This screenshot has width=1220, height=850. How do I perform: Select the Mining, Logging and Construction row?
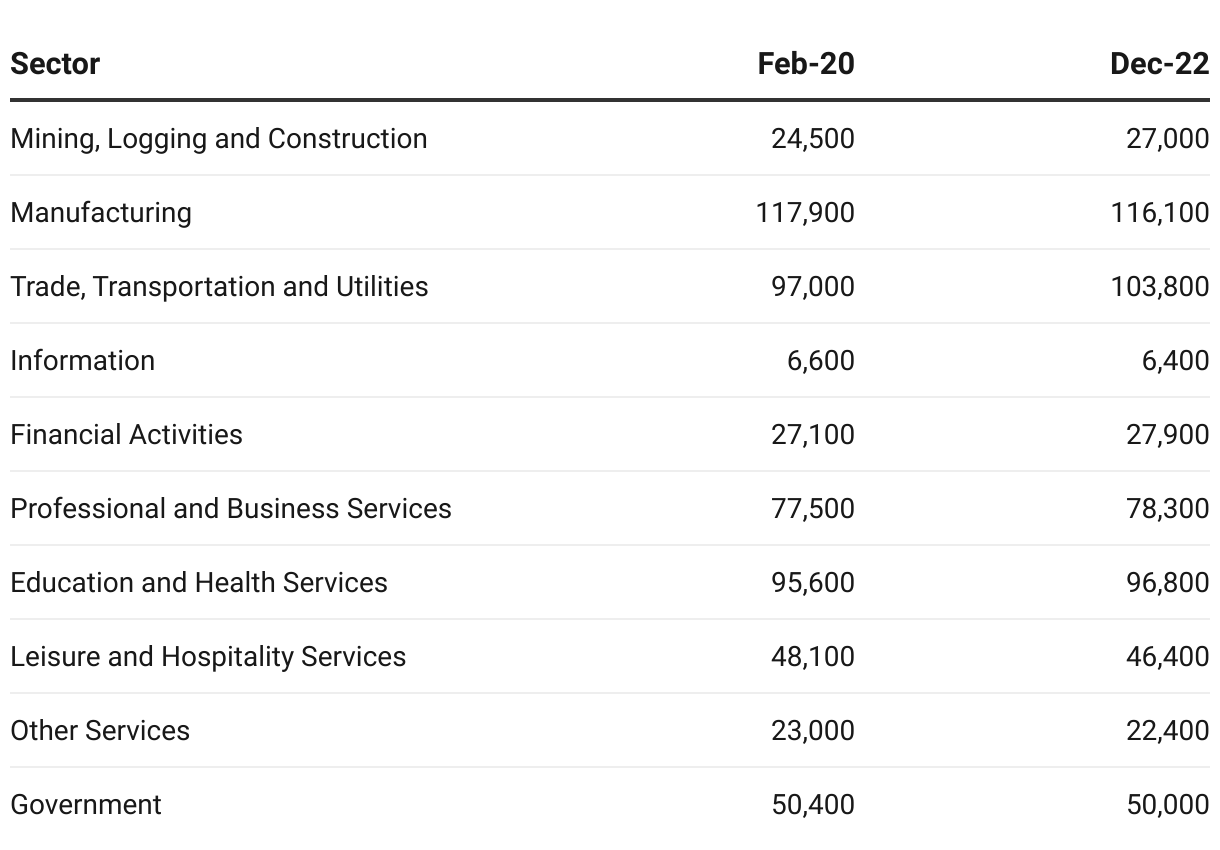coord(219,138)
